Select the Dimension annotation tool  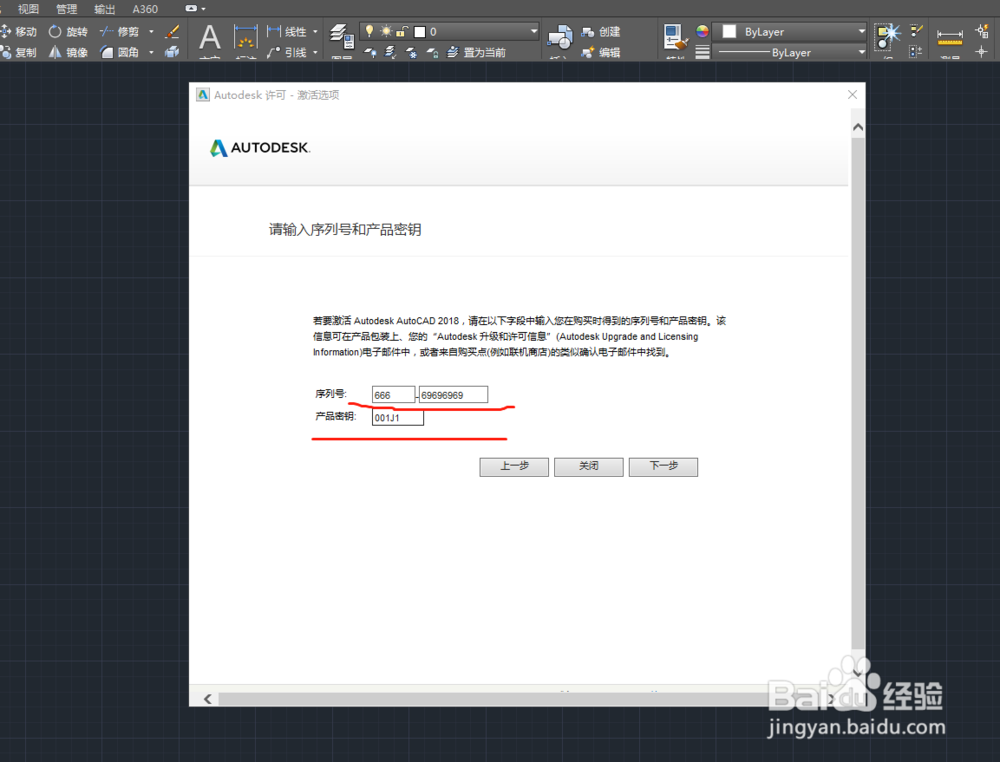click(x=246, y=37)
